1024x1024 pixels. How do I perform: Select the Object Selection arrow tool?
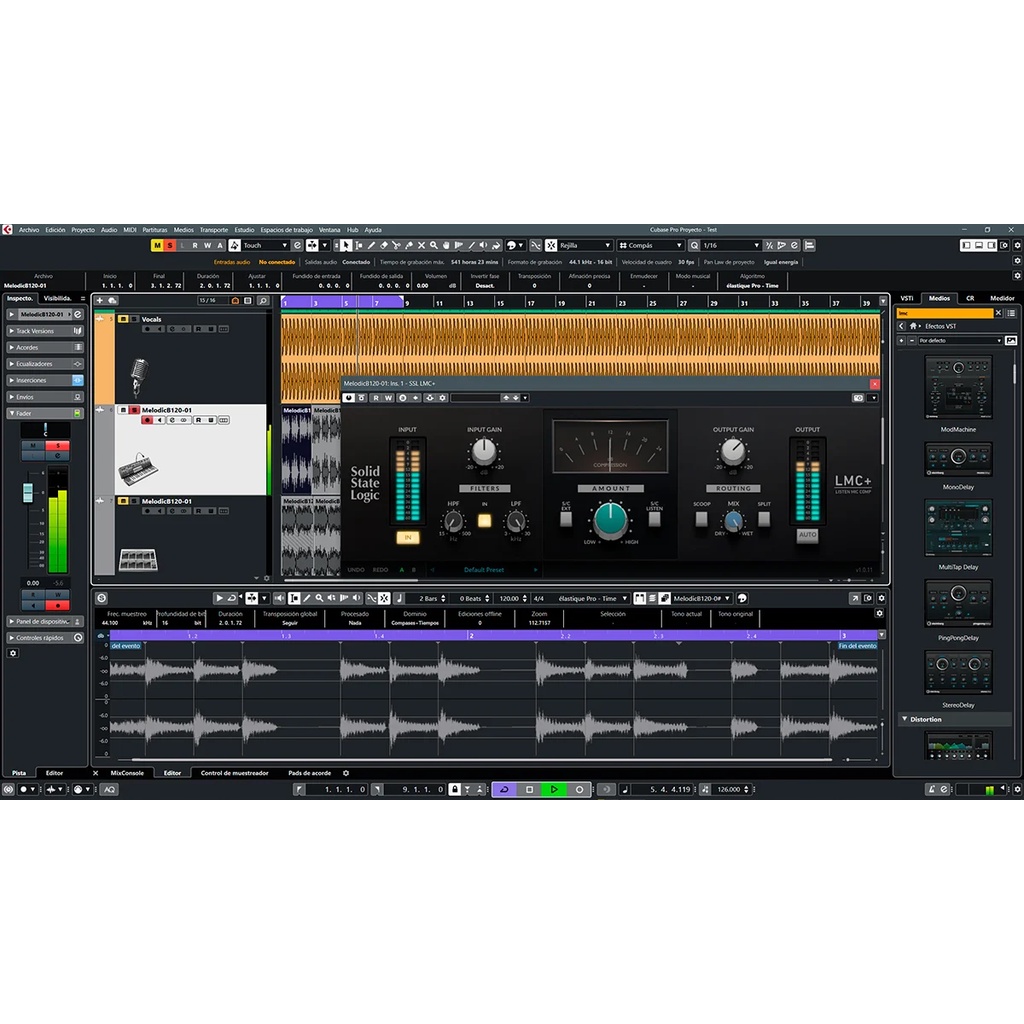point(345,246)
